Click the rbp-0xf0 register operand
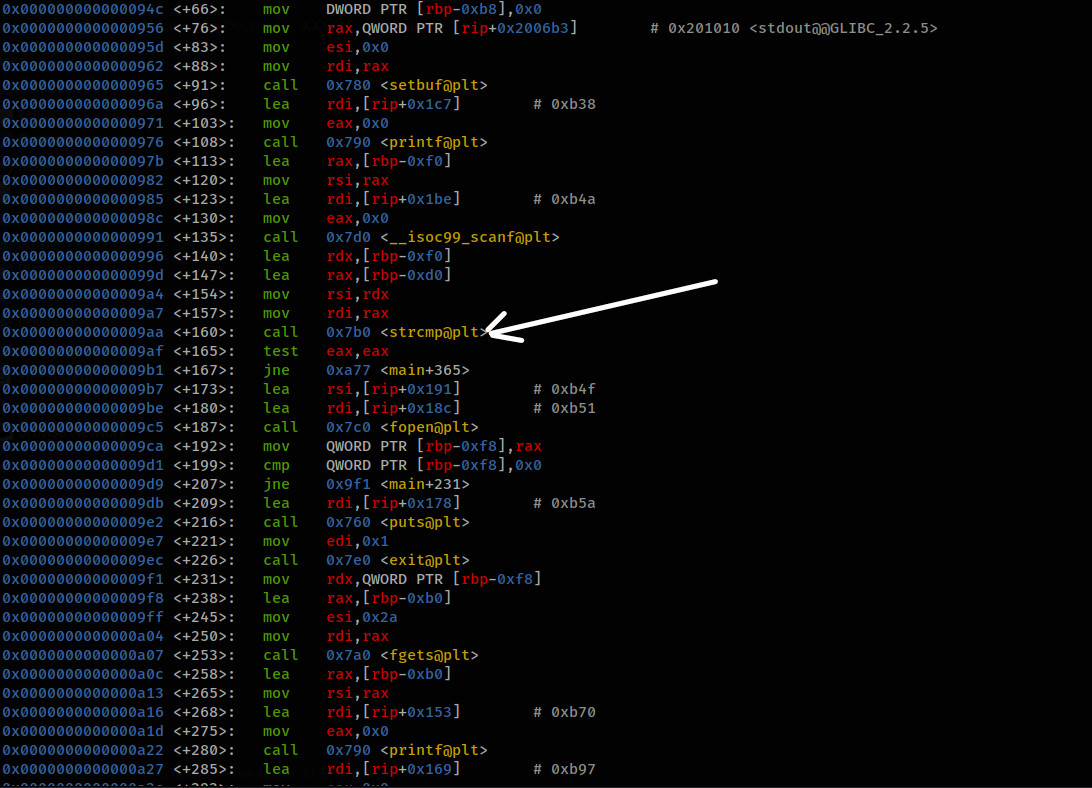 point(408,161)
